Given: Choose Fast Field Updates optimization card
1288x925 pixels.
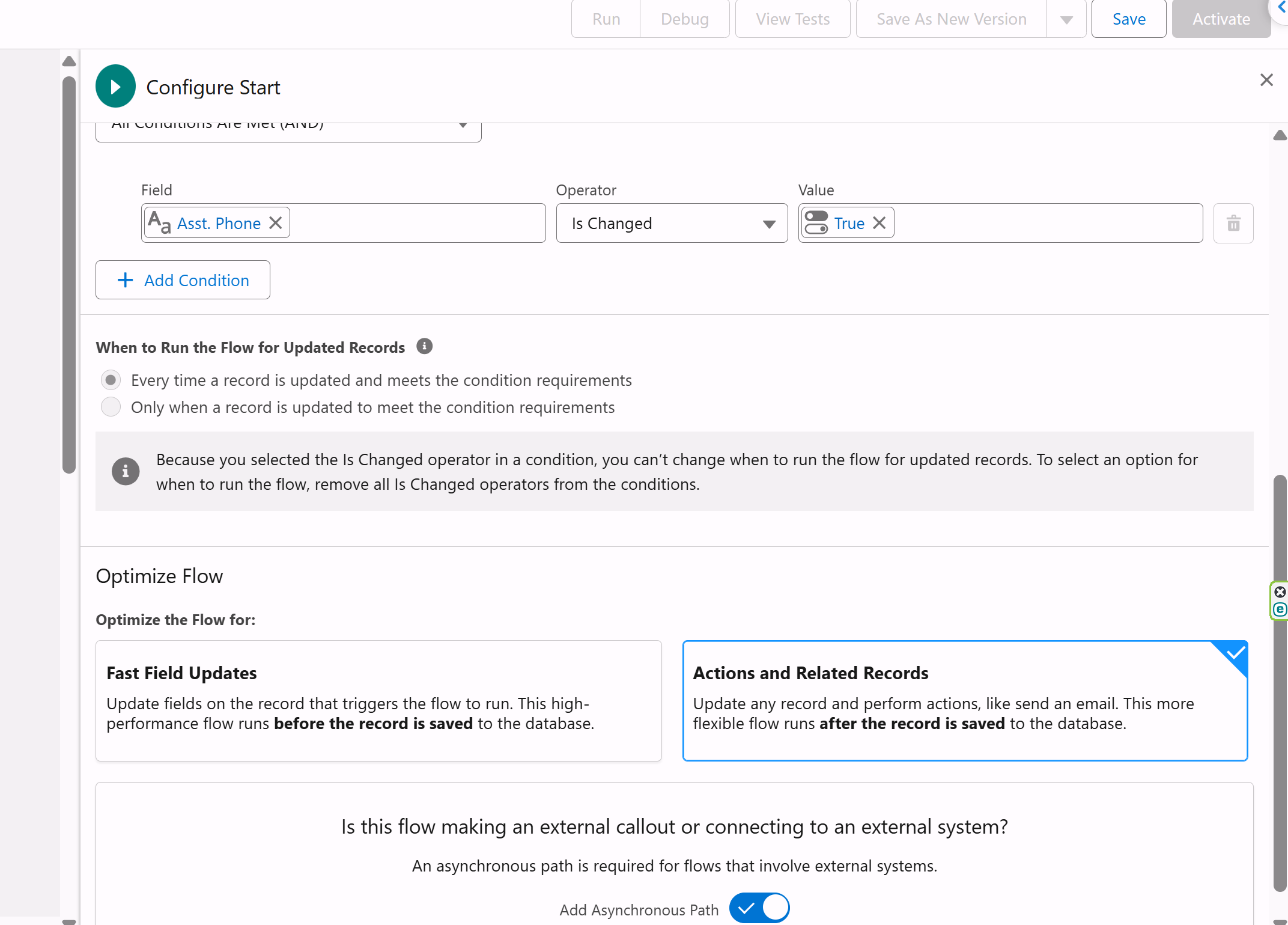Looking at the screenshot, I should point(378,701).
